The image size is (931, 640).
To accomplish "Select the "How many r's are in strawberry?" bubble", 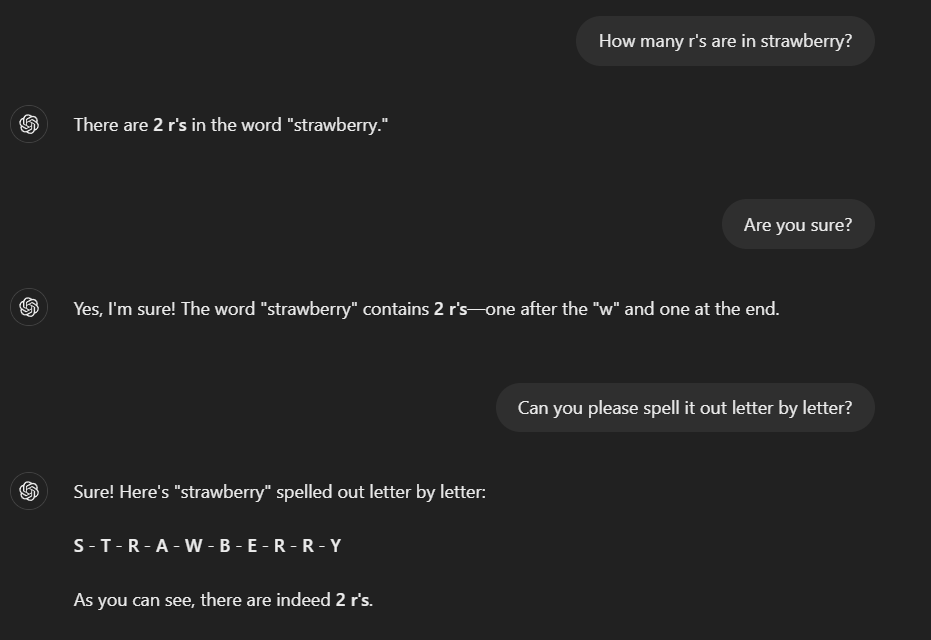I will coord(725,41).
